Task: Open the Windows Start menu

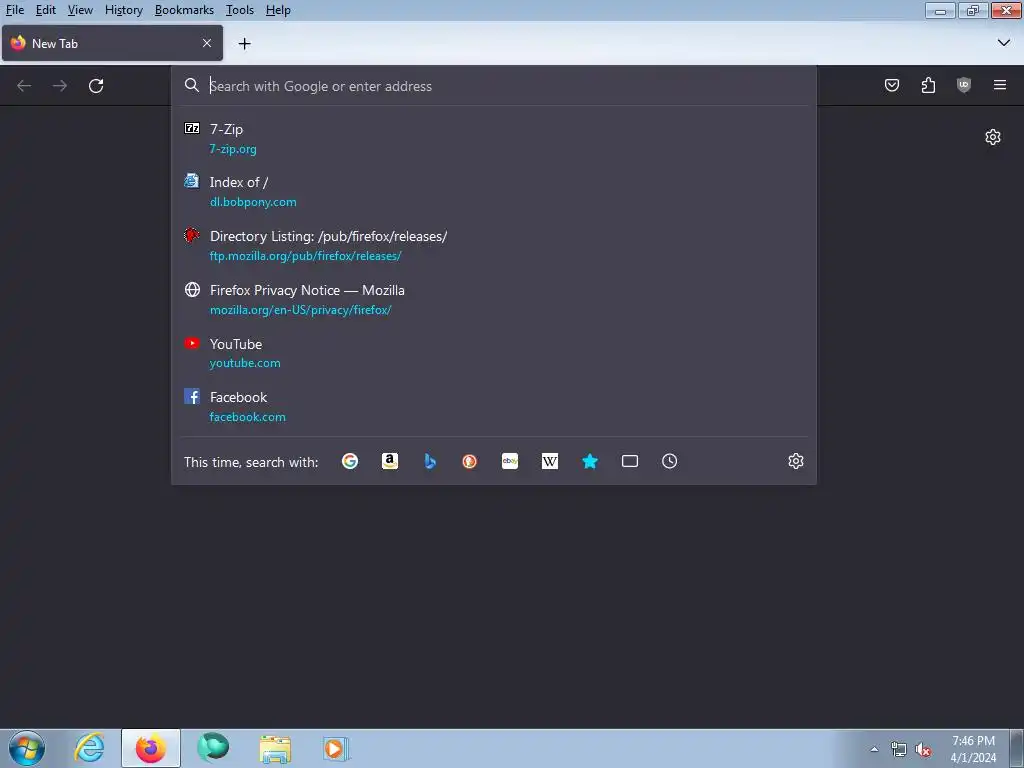Action: point(27,748)
